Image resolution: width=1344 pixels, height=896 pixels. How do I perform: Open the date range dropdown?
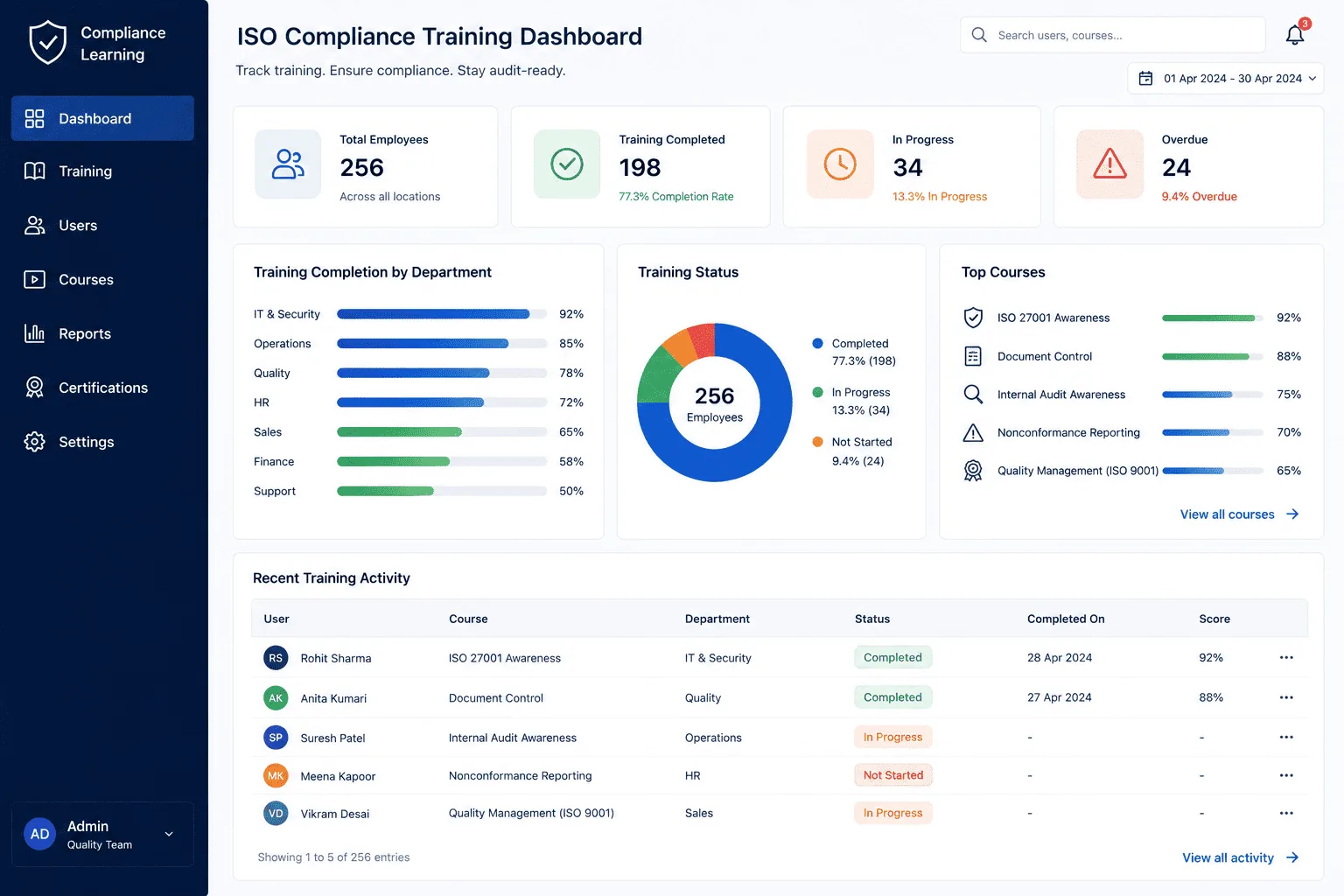click(1226, 79)
